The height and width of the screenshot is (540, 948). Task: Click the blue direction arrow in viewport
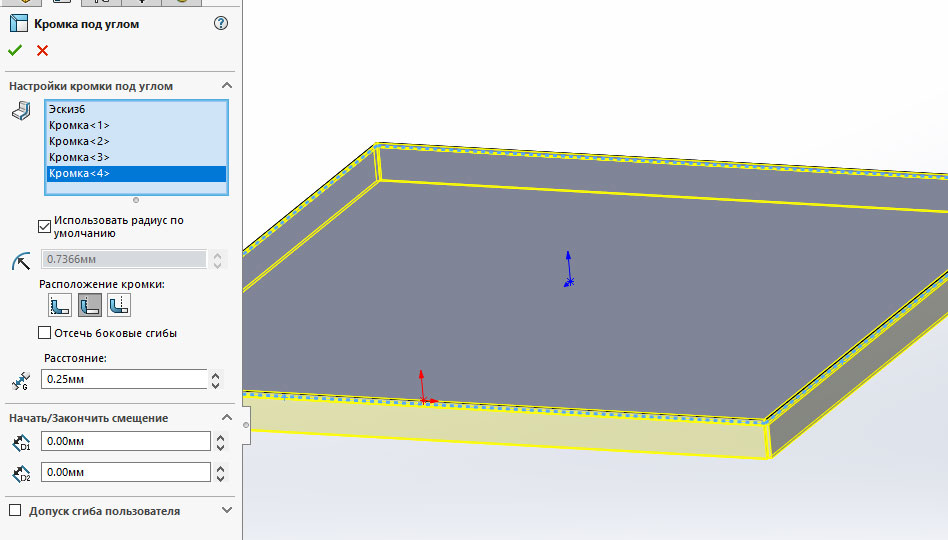[568, 268]
